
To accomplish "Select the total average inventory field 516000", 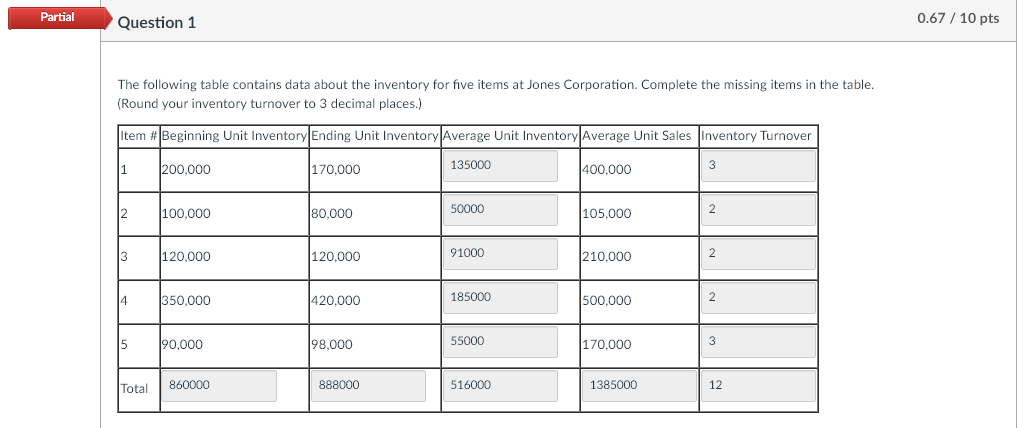I will pyautogui.click(x=500, y=386).
